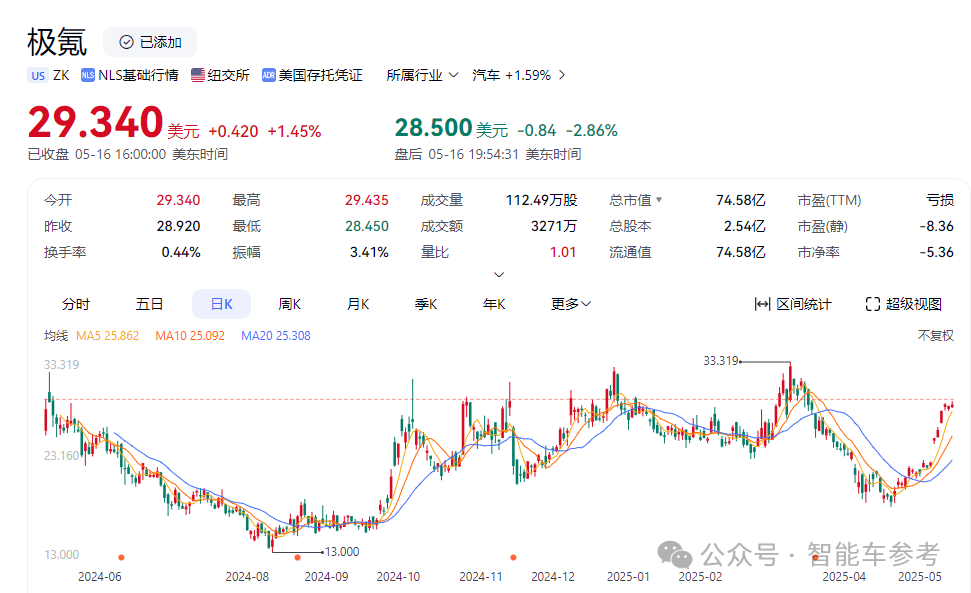Open the 汽车 +1.59% industry link

(519, 75)
